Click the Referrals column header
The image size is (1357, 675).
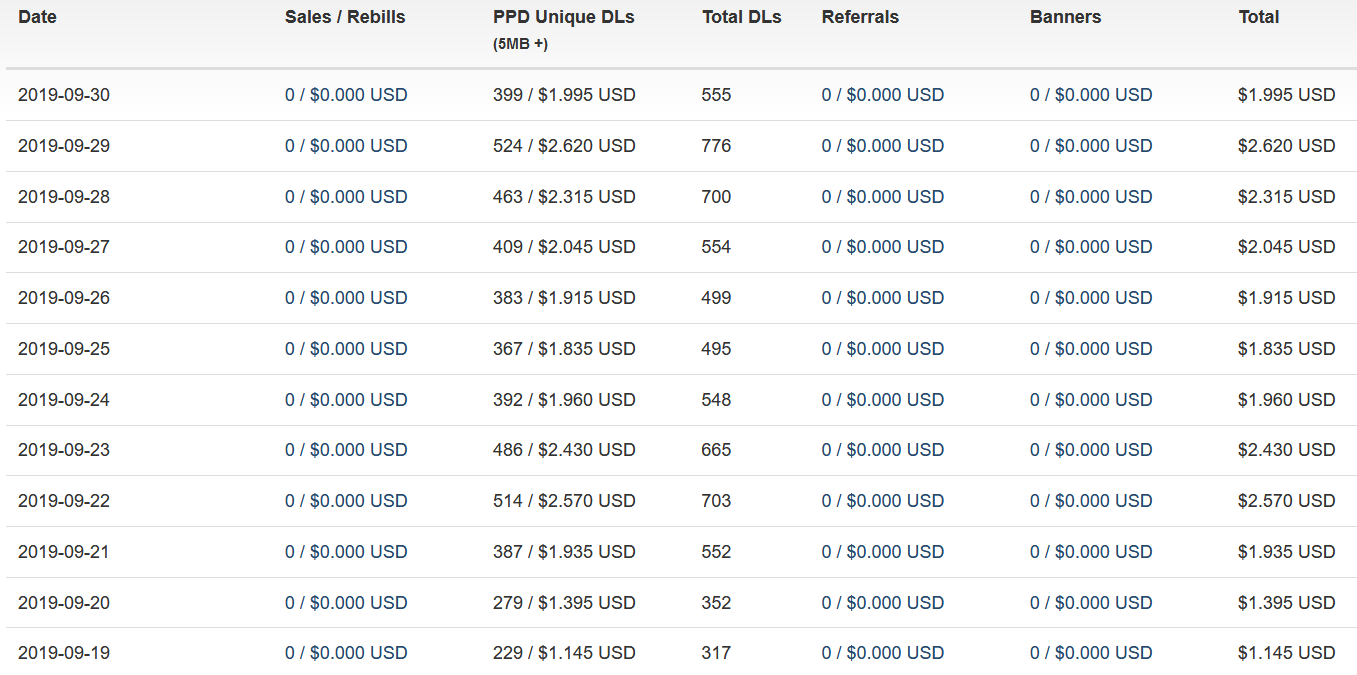860,17
